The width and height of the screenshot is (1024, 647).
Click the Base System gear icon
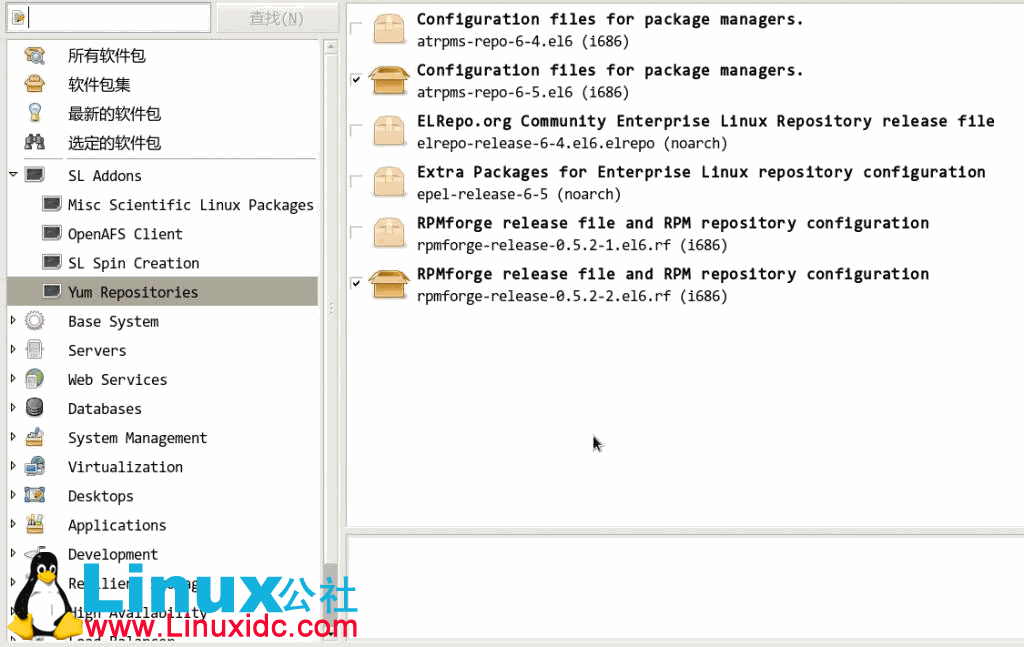click(x=35, y=321)
